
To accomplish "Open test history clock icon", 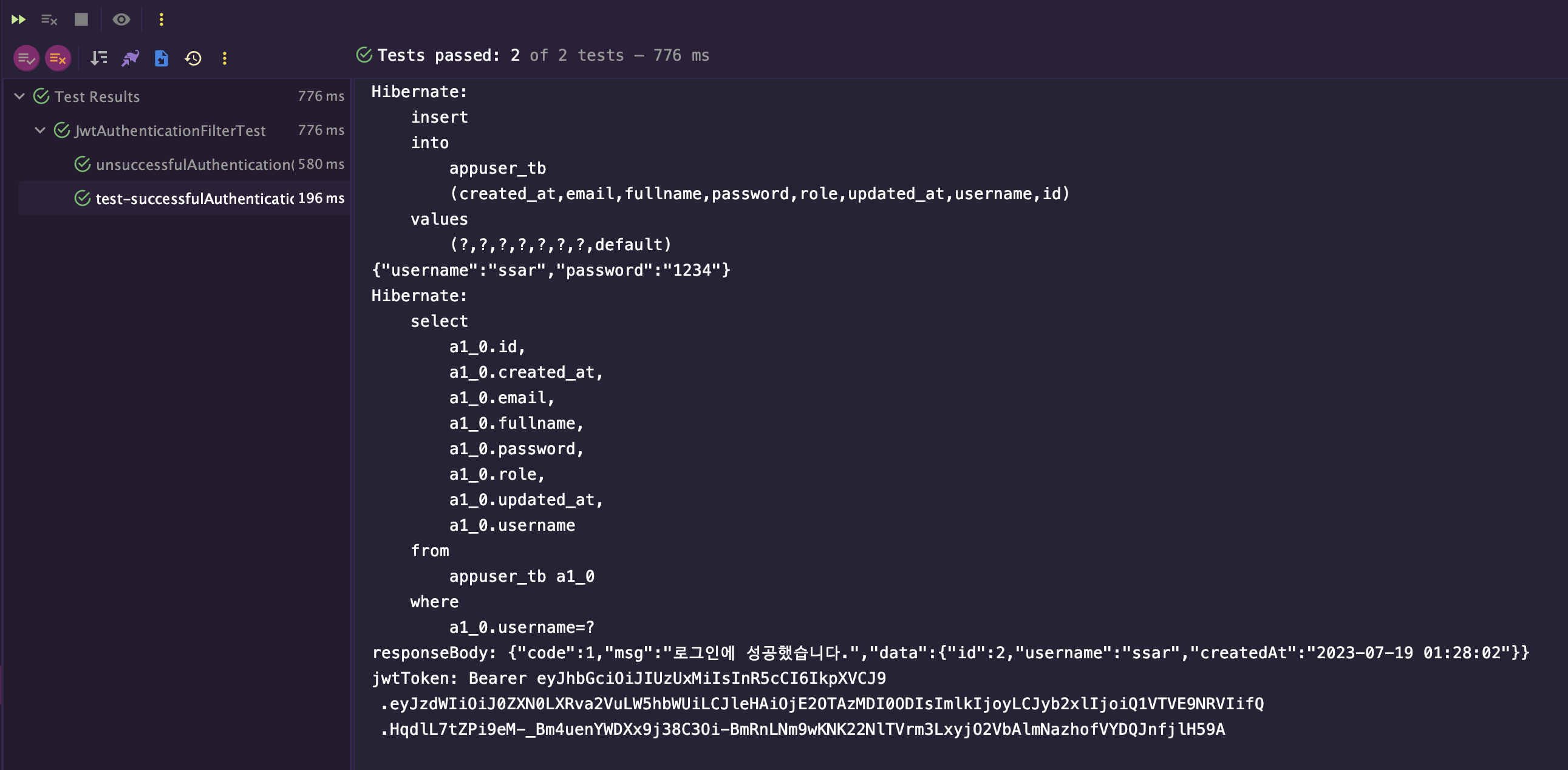I will pyautogui.click(x=193, y=58).
